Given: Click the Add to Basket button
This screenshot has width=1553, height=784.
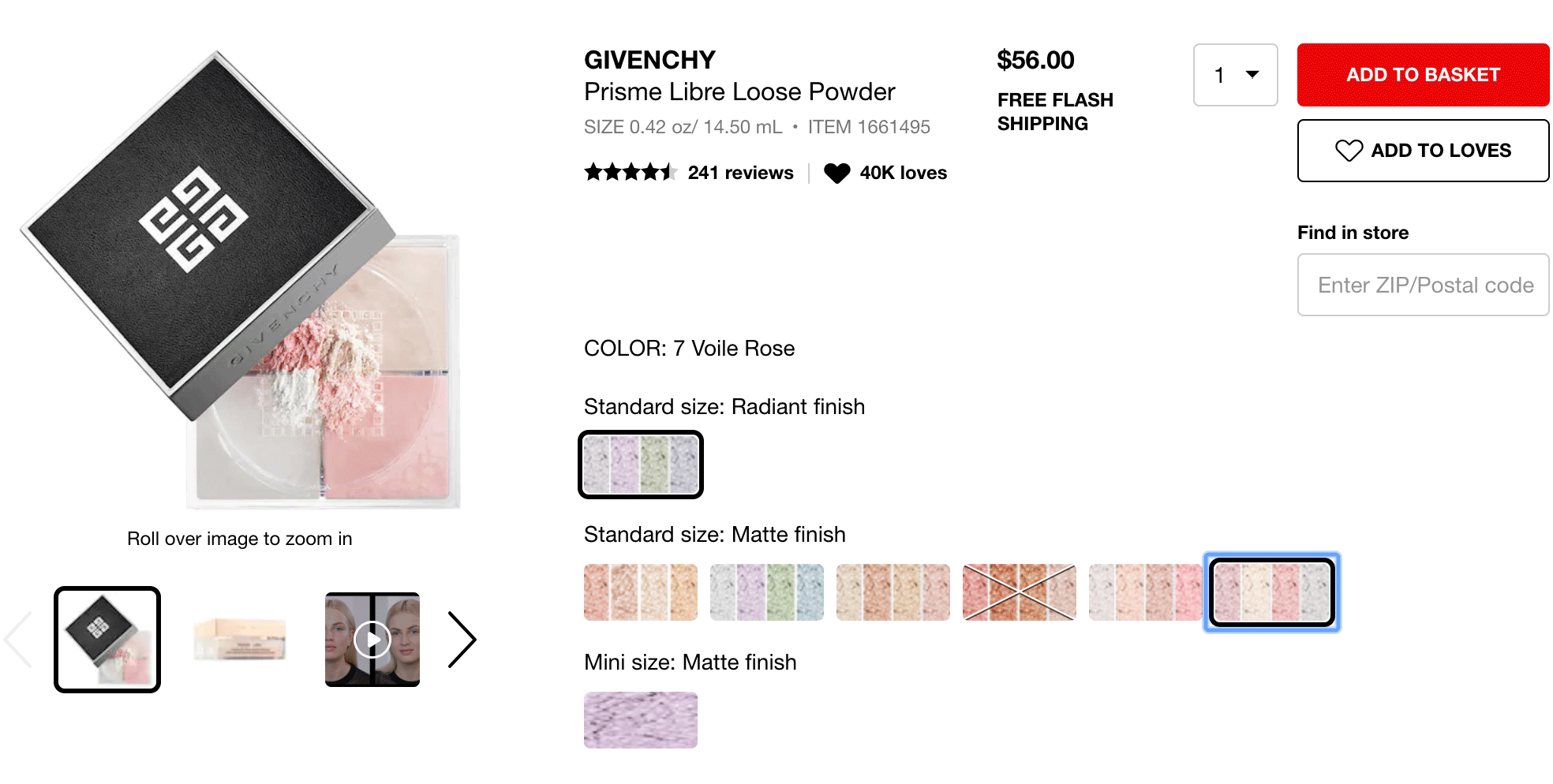Looking at the screenshot, I should coord(1423,75).
